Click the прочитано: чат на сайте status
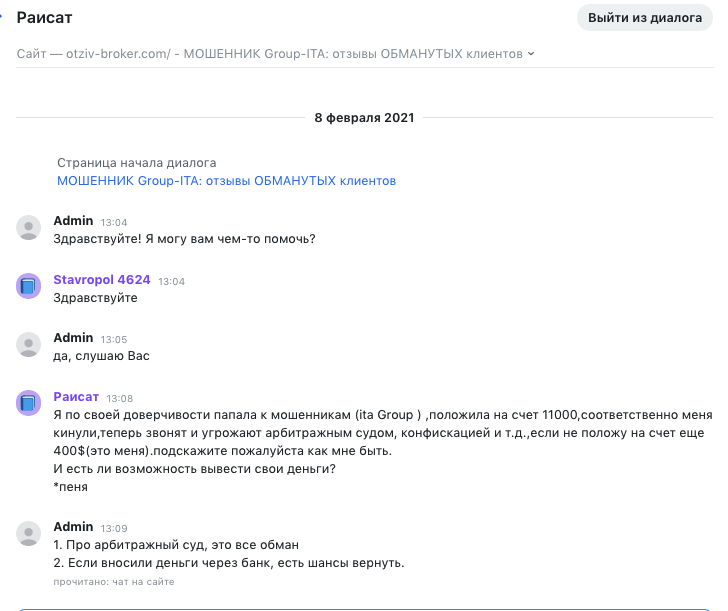The height and width of the screenshot is (611, 728). 114,582
